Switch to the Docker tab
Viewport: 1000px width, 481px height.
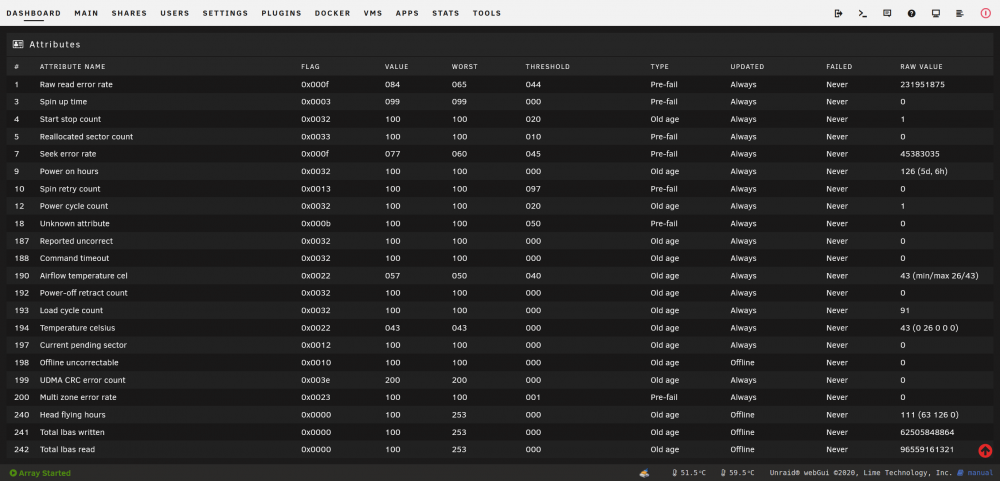tap(332, 13)
